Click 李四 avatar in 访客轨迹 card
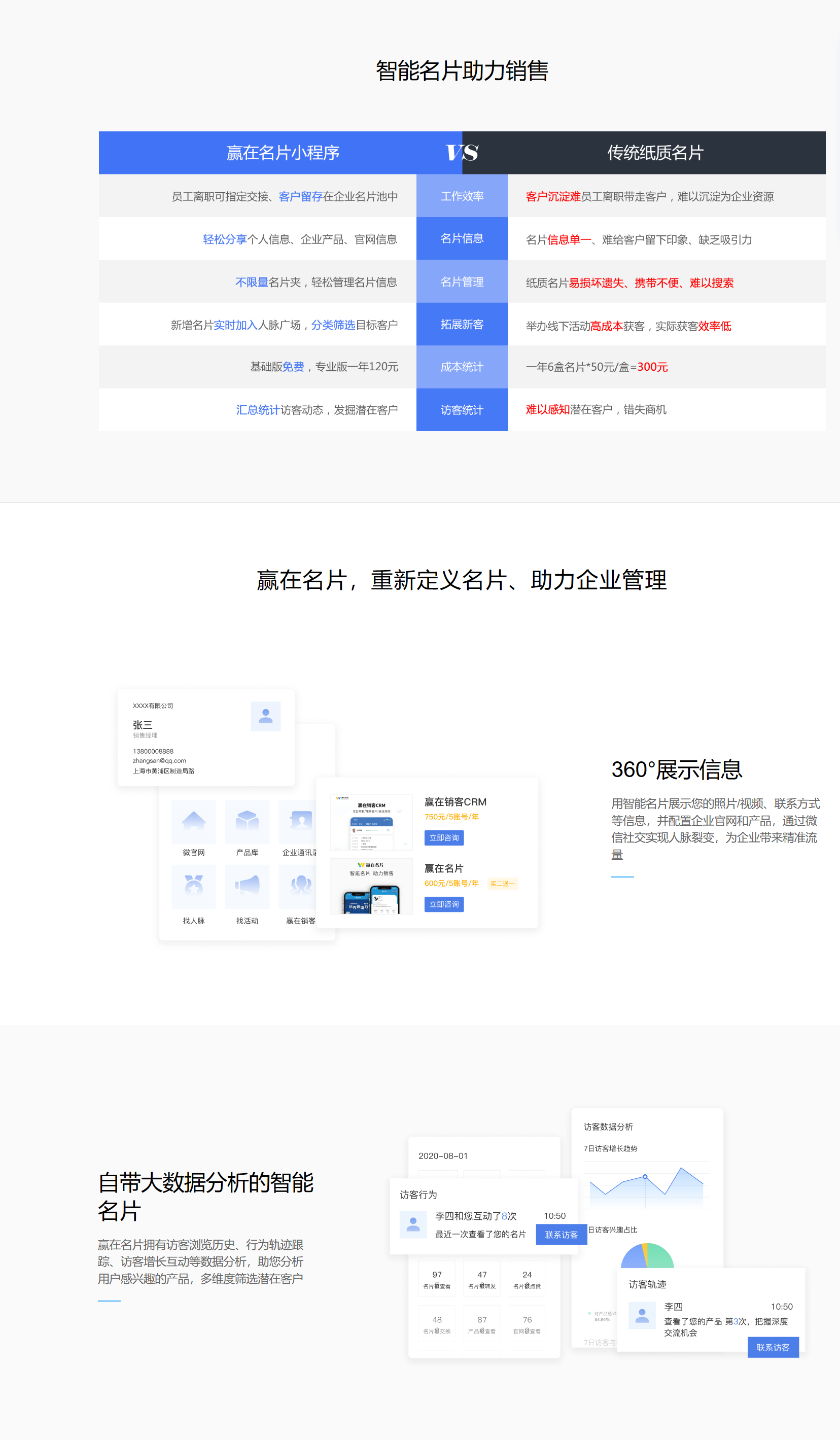 click(x=642, y=1315)
